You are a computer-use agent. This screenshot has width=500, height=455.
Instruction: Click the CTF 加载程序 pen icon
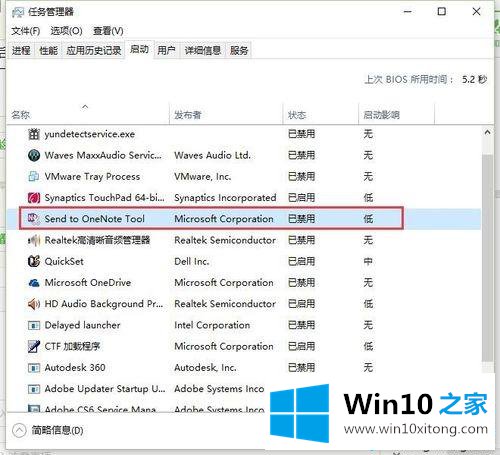point(34,346)
